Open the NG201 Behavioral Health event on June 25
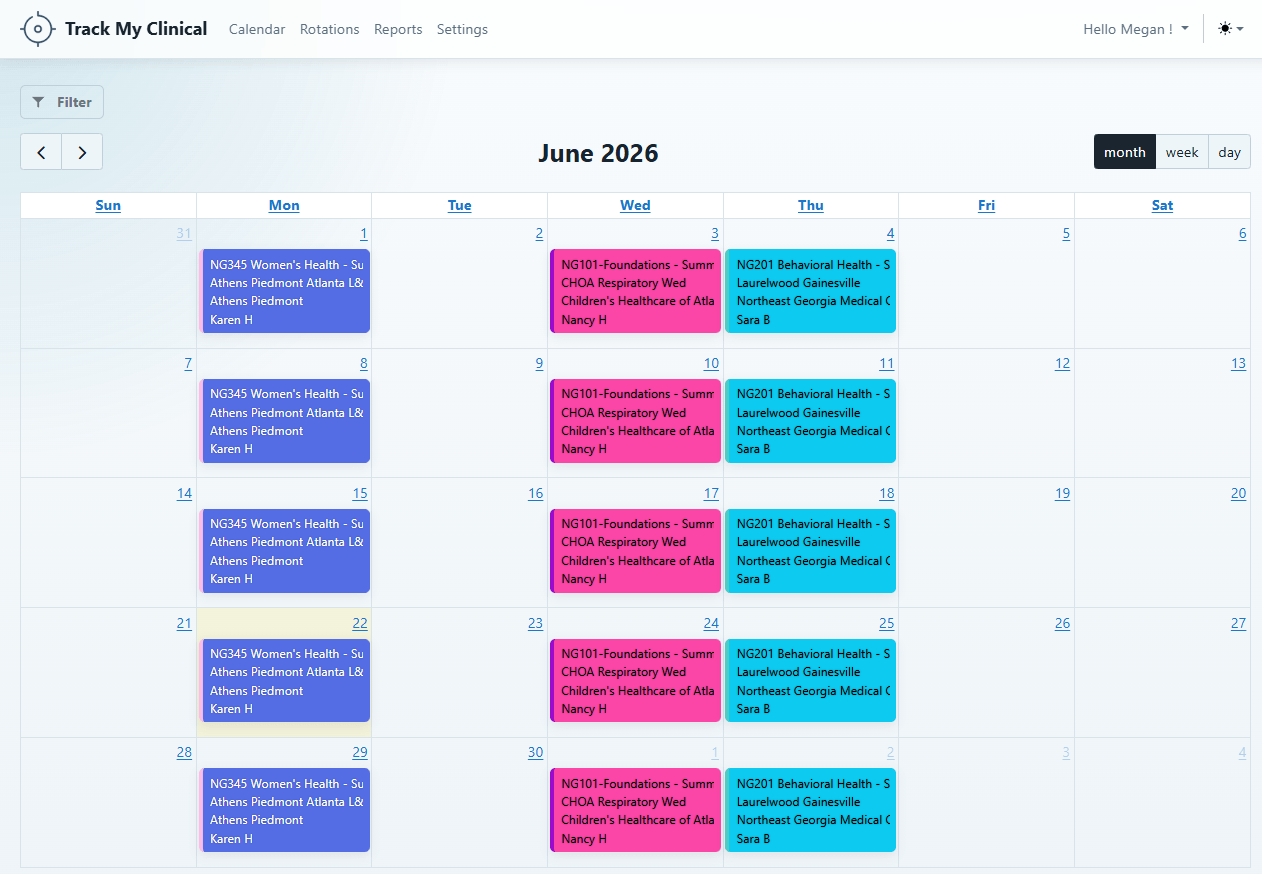The image size is (1262, 874). coord(811,680)
